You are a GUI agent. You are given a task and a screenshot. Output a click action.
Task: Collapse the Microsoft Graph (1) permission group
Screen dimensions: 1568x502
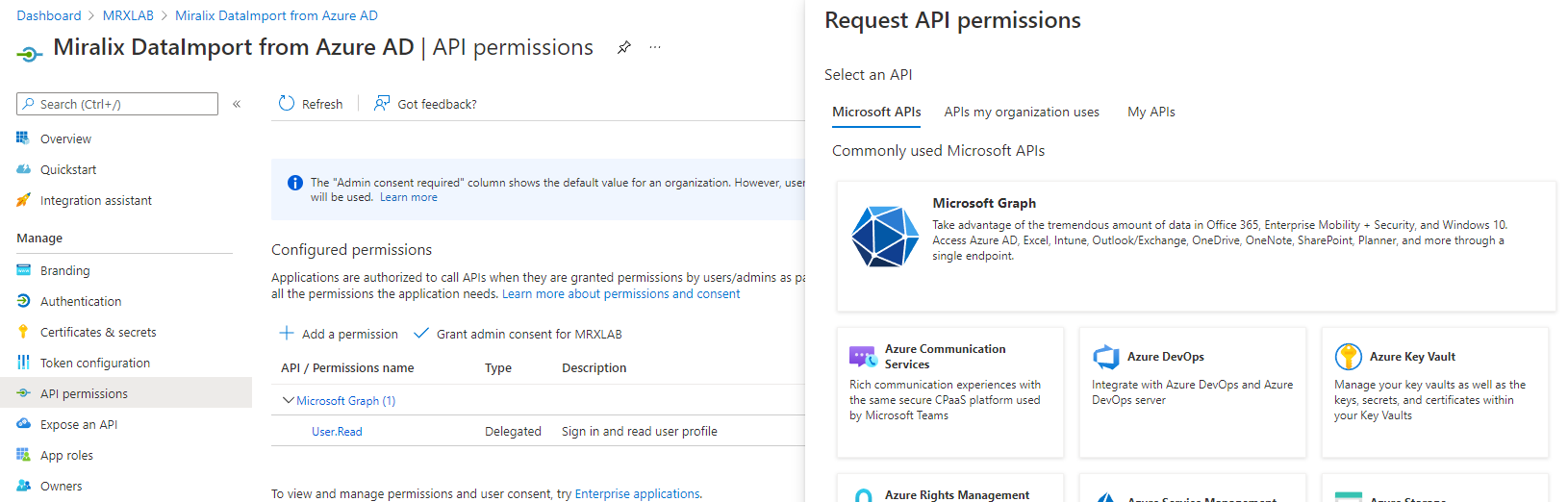point(288,400)
